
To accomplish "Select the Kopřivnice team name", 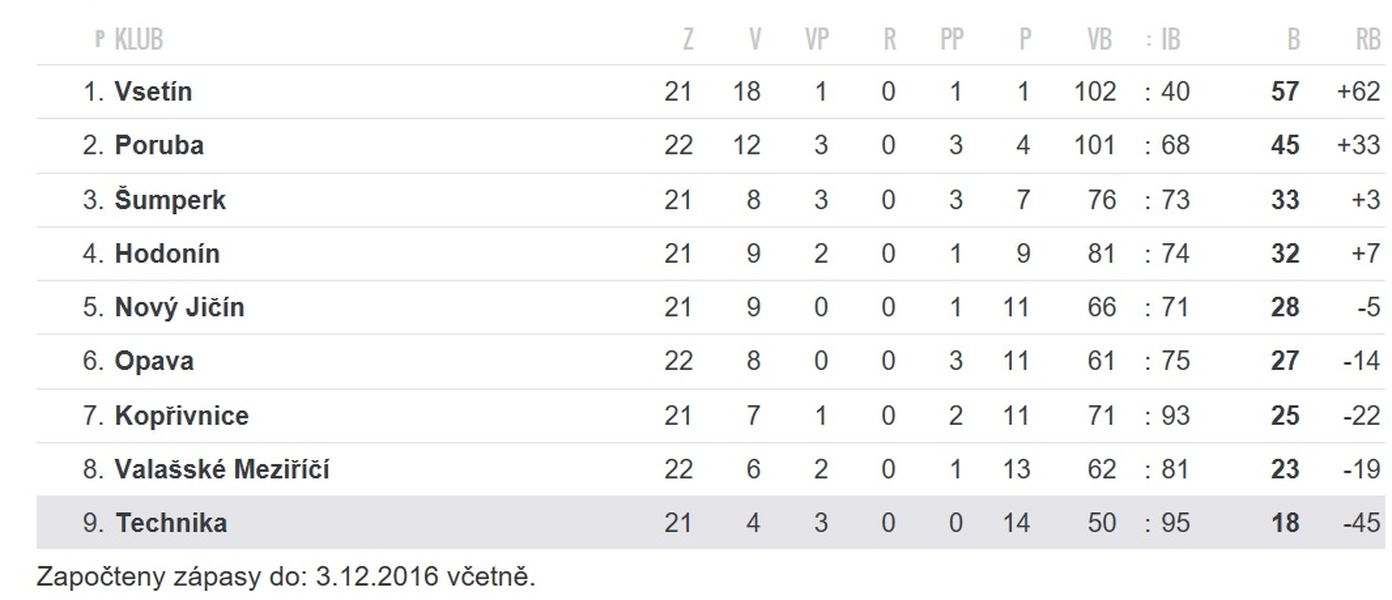I will pos(182,415).
